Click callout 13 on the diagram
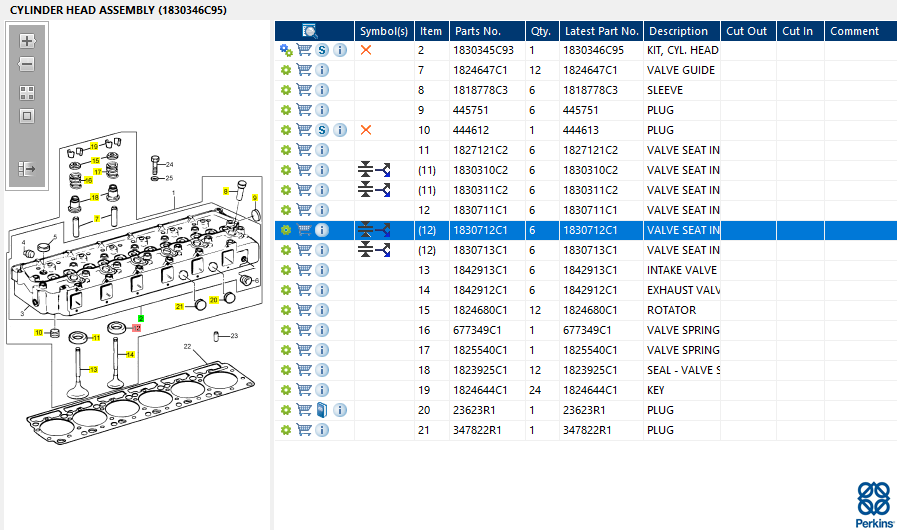The width and height of the screenshot is (897, 530). point(95,369)
